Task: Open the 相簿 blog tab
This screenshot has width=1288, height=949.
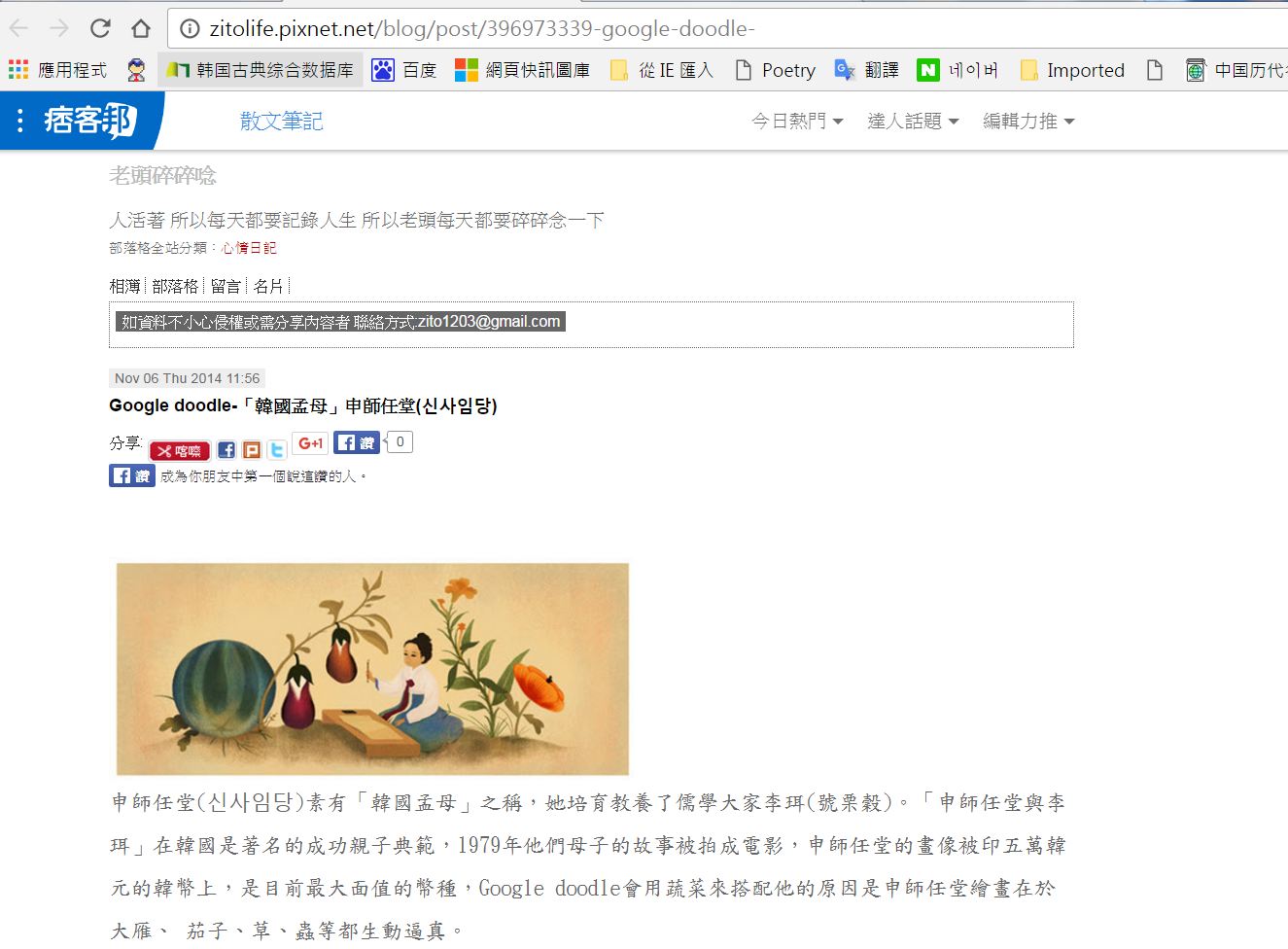Action: point(124,286)
